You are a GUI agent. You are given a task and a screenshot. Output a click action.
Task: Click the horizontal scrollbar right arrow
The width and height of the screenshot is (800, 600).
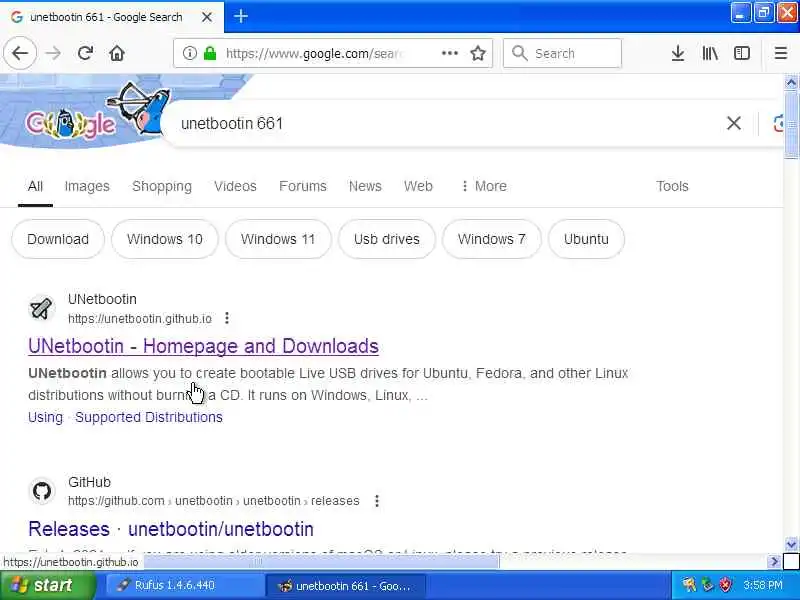[x=775, y=562]
